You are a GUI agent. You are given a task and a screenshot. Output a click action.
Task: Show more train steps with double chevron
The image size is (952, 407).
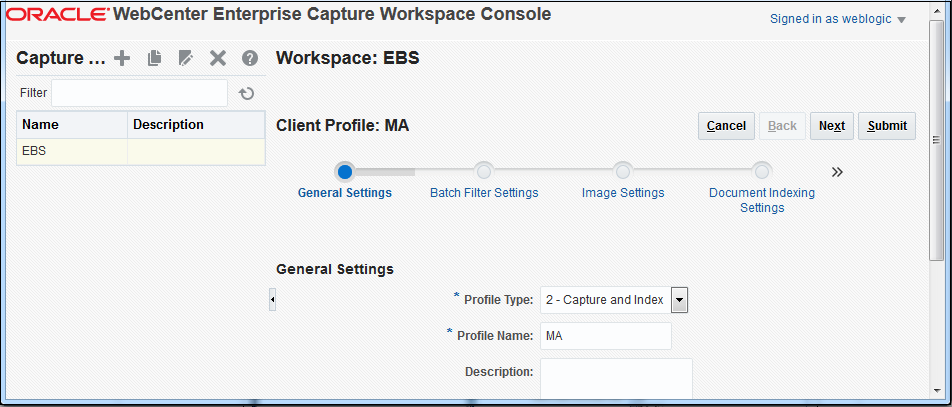point(837,171)
